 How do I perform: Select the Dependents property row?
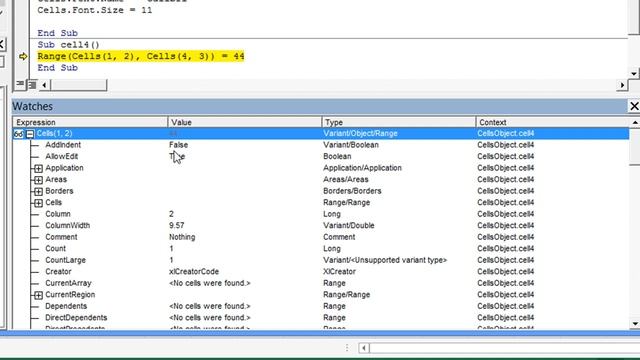[x=321, y=306]
